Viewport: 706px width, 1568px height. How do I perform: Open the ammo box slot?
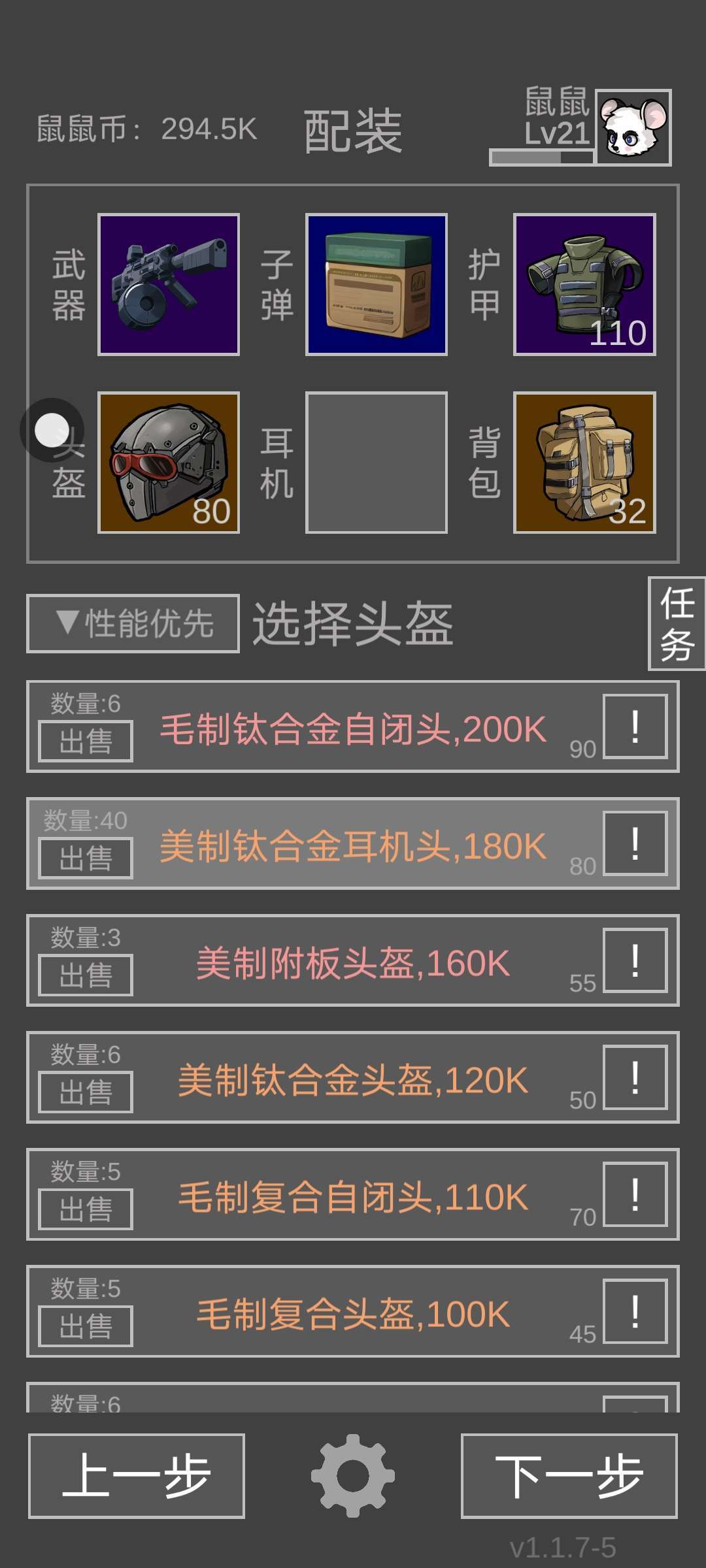click(377, 285)
